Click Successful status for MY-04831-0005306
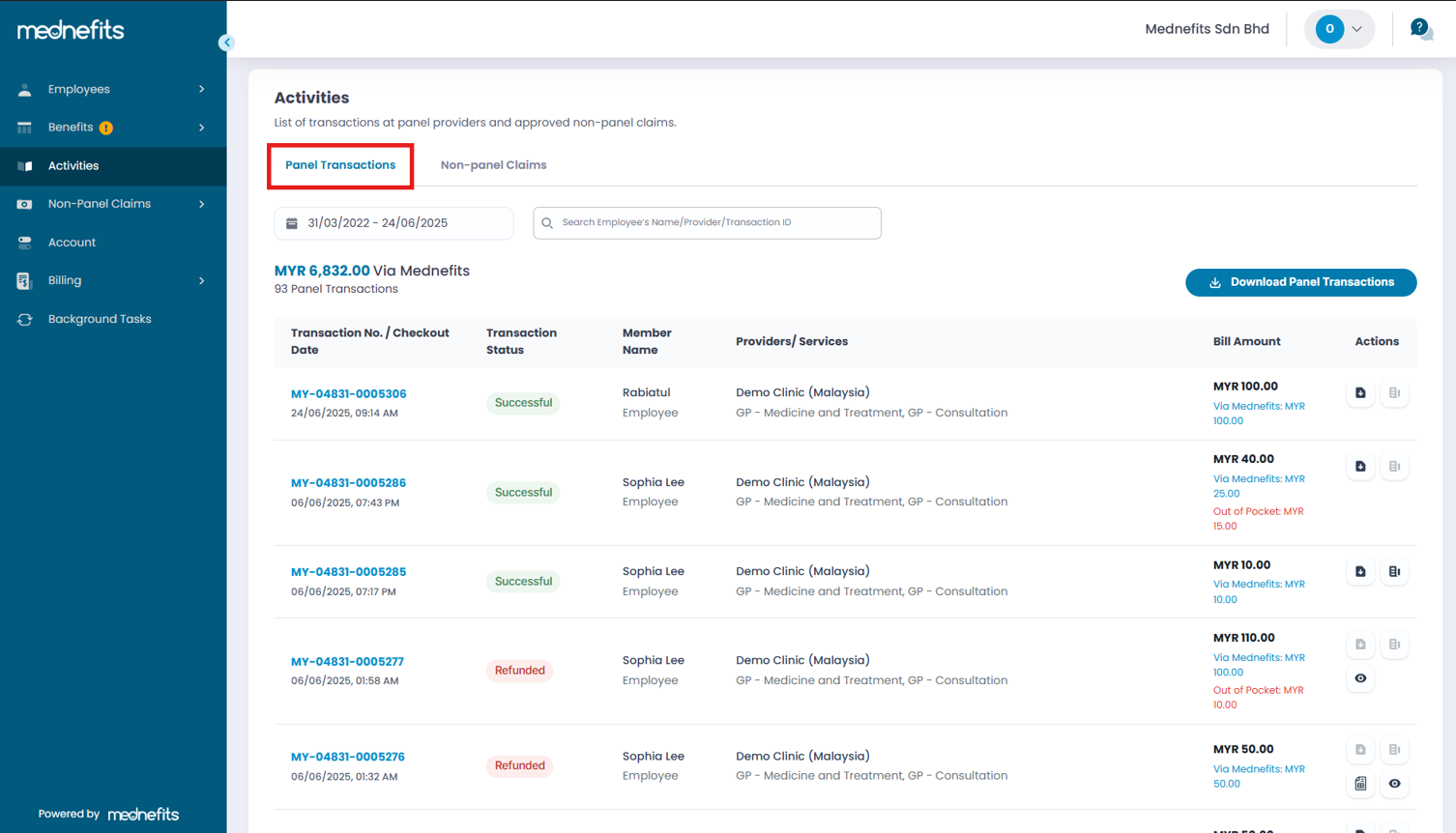Viewport: 1456px width, 833px height. pyautogui.click(x=523, y=403)
